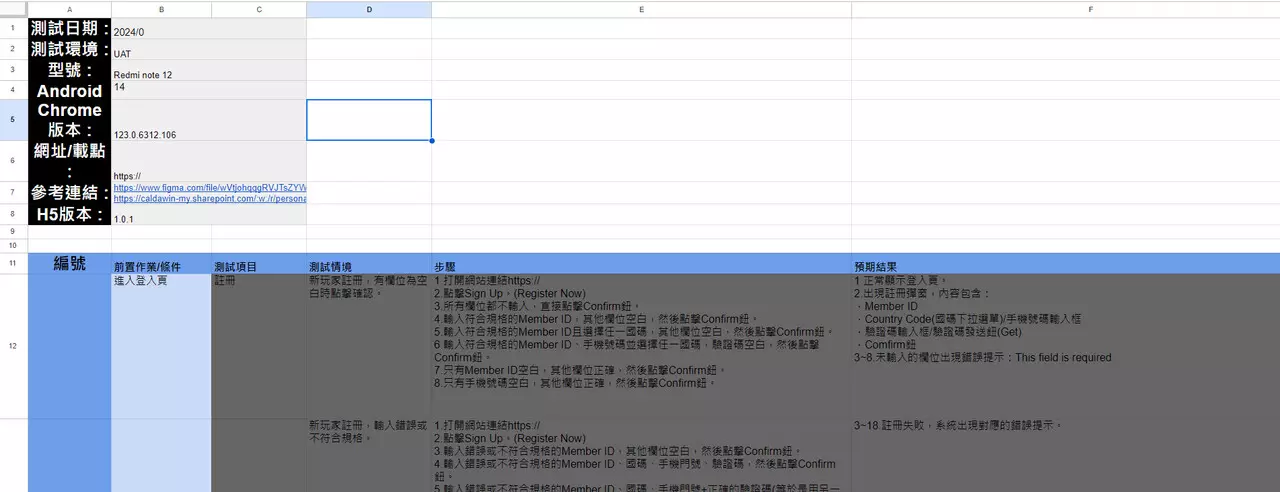
Task: Select column F header
Action: point(1065,9)
